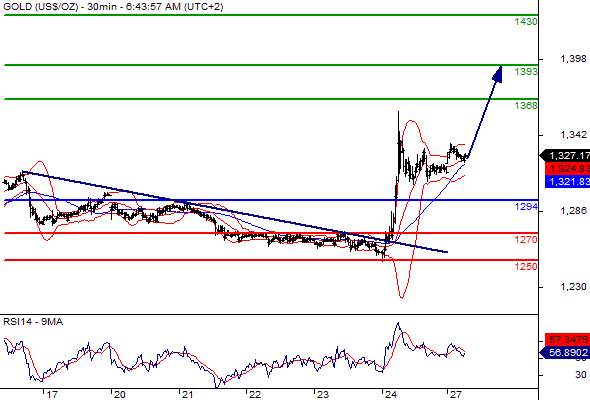The width and height of the screenshot is (590, 400).
Task: Click the 1,398 price axis label
Action: click(x=573, y=59)
